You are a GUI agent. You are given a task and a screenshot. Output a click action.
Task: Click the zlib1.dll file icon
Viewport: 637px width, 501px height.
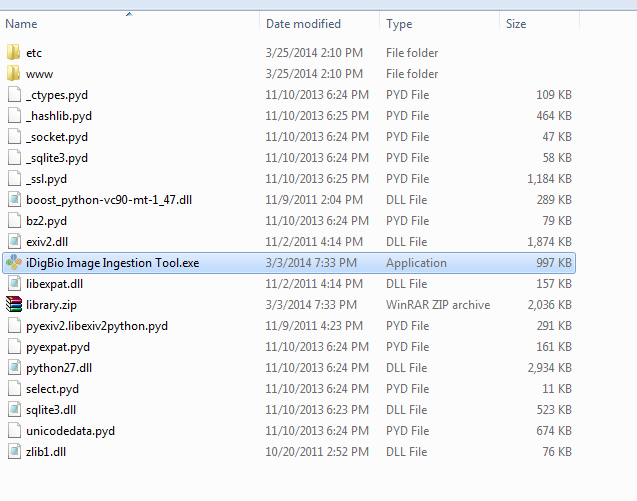[13, 452]
